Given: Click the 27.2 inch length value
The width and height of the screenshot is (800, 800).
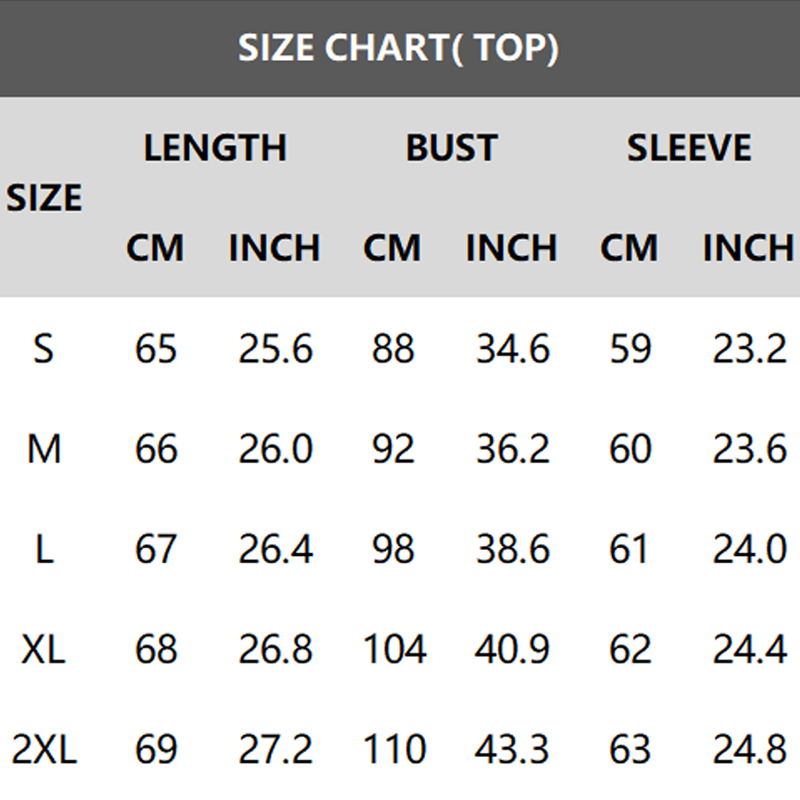Looking at the screenshot, I should [x=275, y=749].
